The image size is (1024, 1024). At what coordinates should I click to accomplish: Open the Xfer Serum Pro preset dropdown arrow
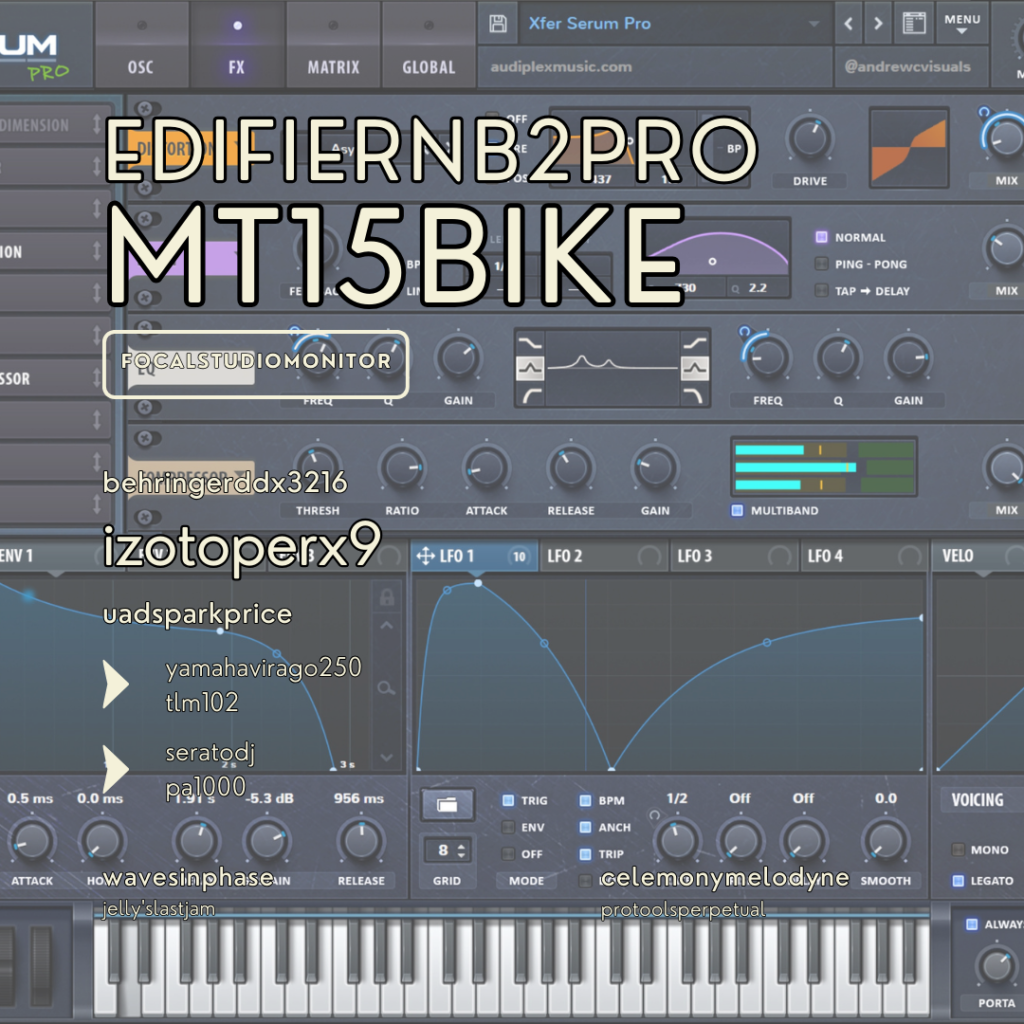pyautogui.click(x=814, y=24)
